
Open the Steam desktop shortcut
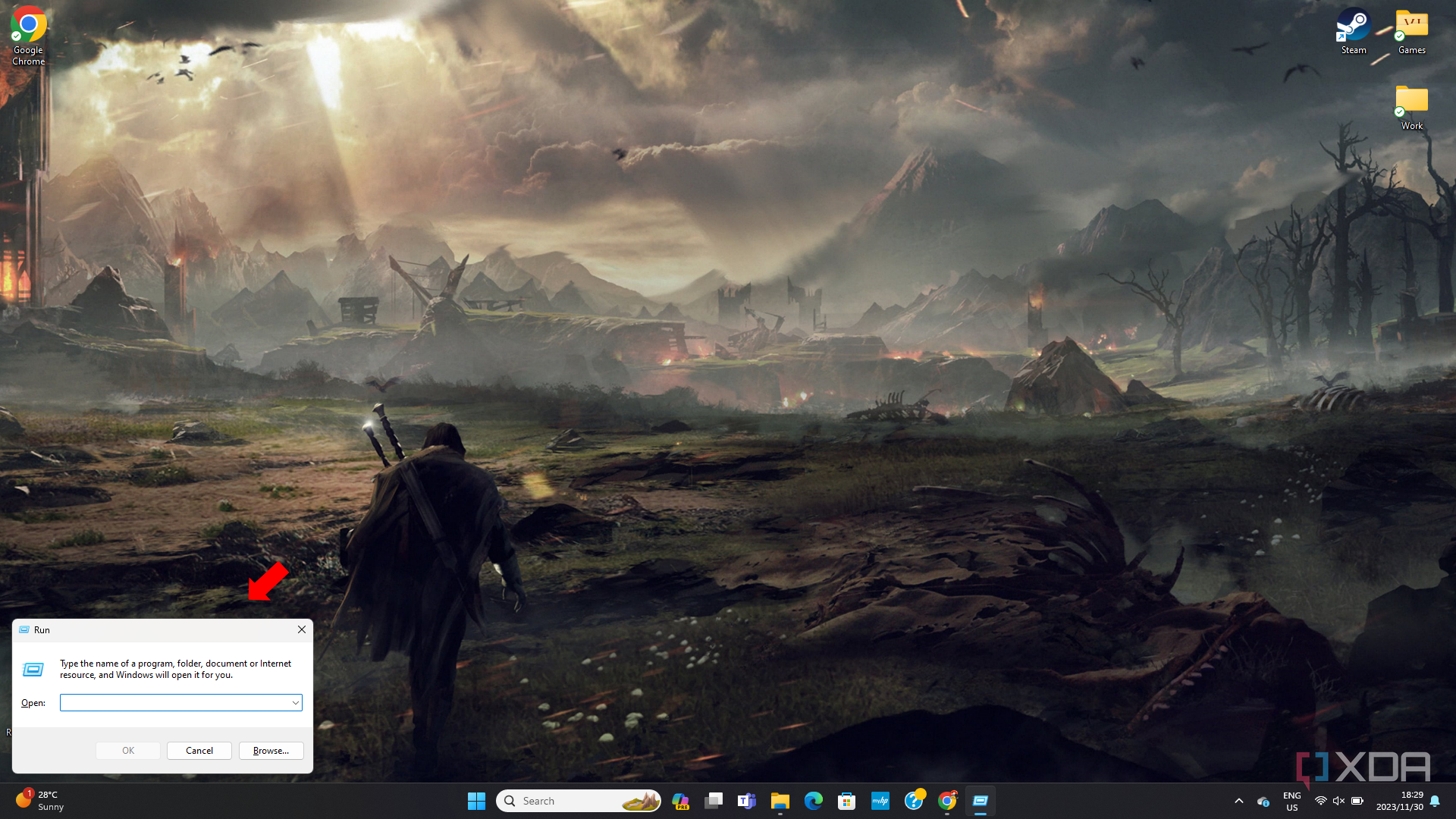[1353, 31]
